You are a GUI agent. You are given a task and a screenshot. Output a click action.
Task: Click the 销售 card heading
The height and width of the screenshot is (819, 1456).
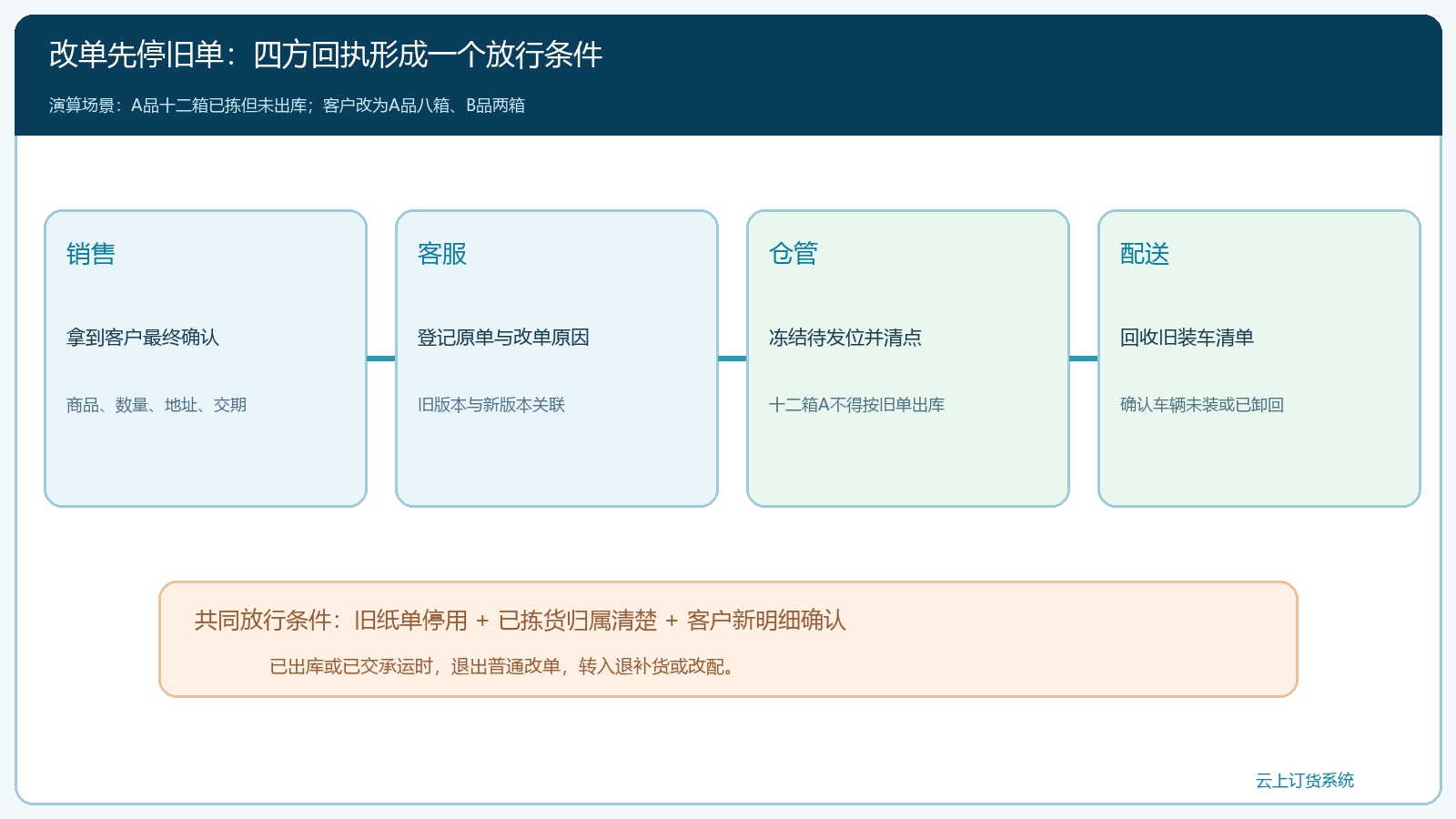pos(91,254)
